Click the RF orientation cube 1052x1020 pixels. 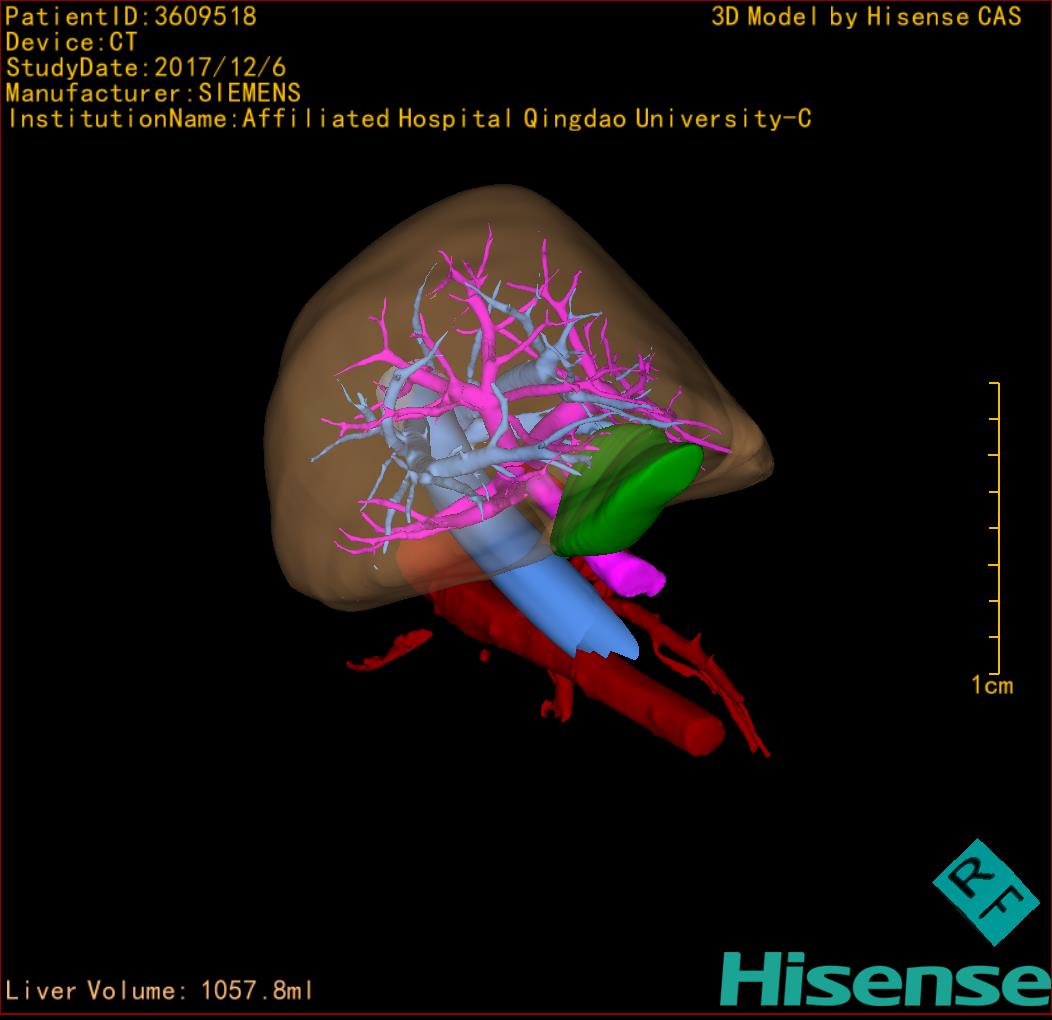pos(985,893)
